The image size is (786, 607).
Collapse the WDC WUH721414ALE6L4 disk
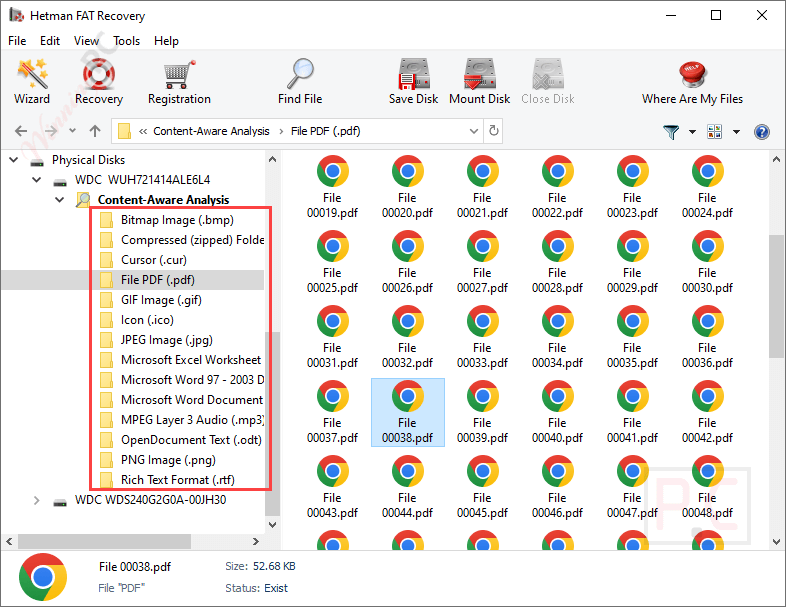pos(37,179)
